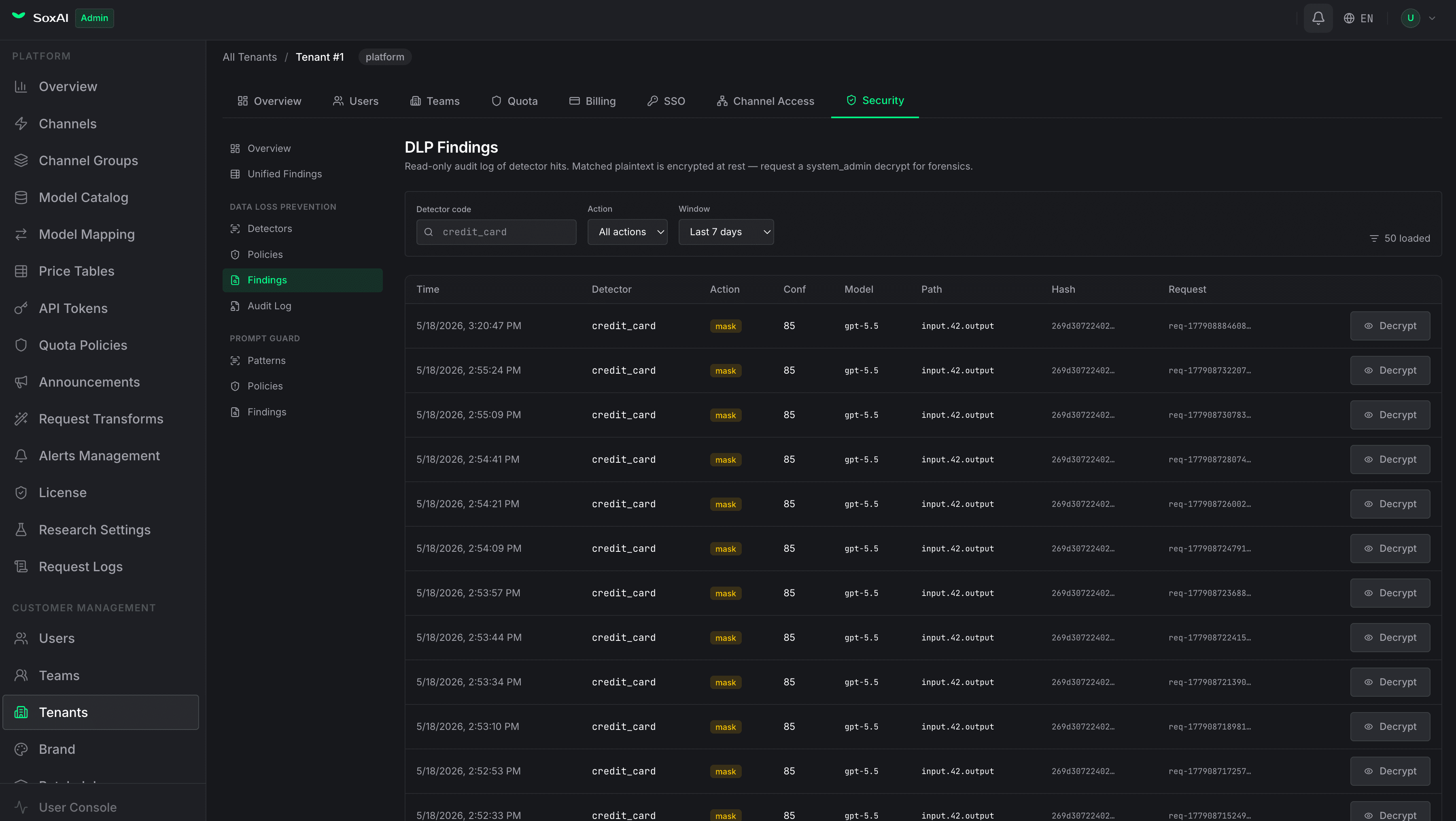This screenshot has height=821, width=1456.
Task: Decrypt the 3:20:47 PM finding
Action: pos(1390,325)
